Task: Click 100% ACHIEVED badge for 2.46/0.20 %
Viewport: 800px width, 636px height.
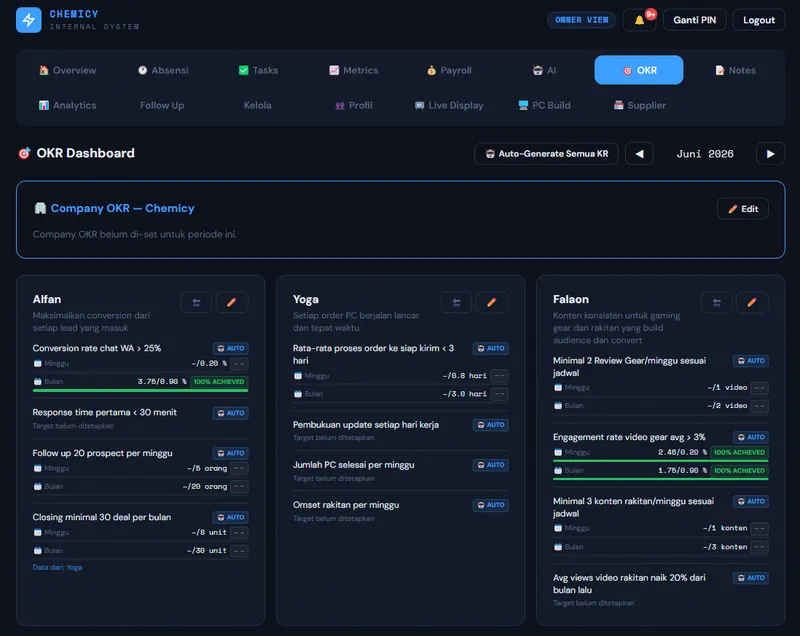Action: click(x=739, y=452)
